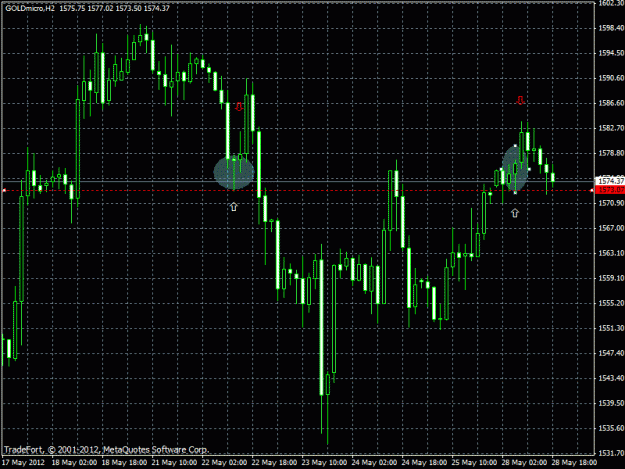The image size is (625, 469).
Task: Click the 1590.60 price axis label
Action: (x=611, y=78)
